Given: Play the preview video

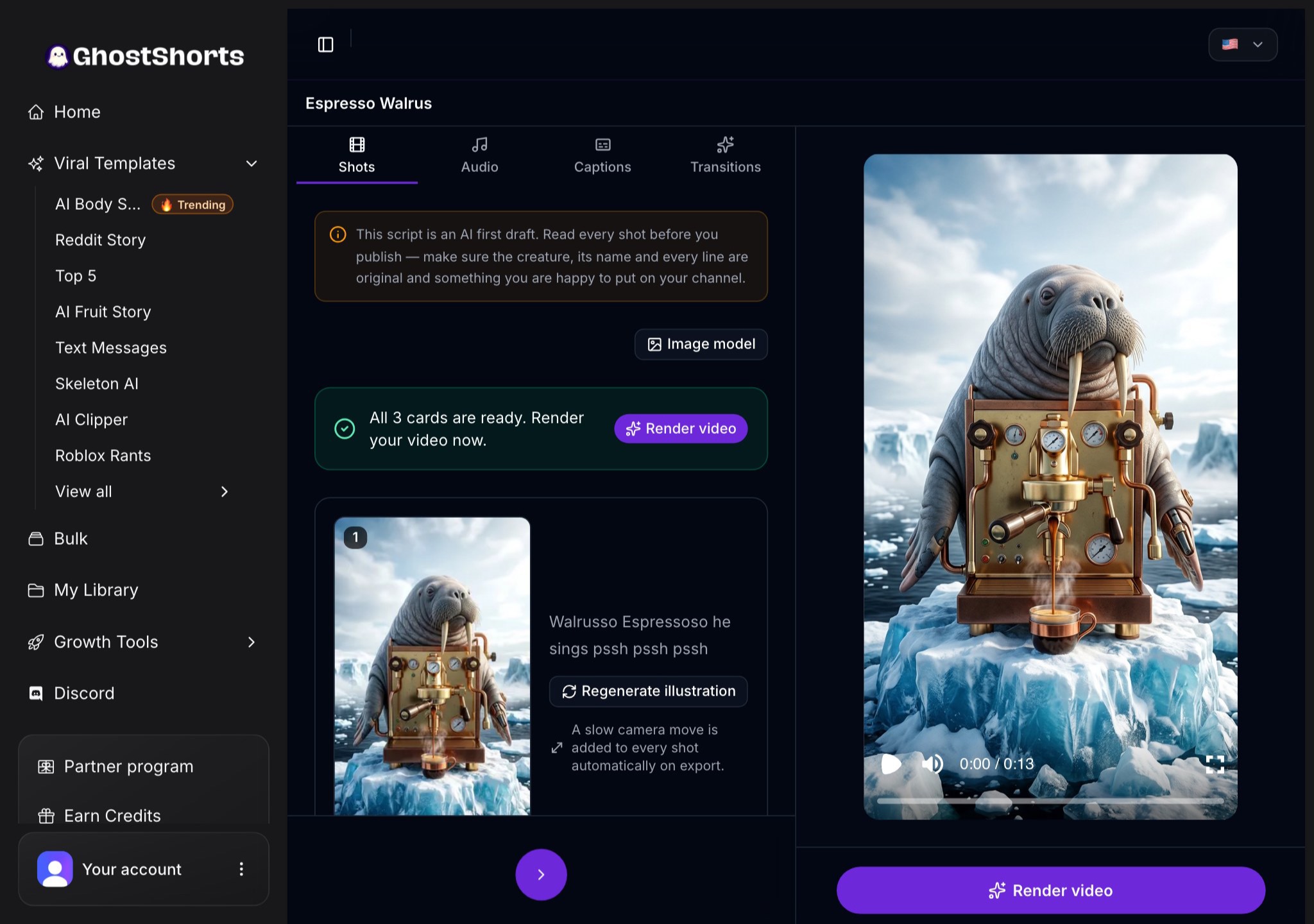Looking at the screenshot, I should [x=891, y=764].
